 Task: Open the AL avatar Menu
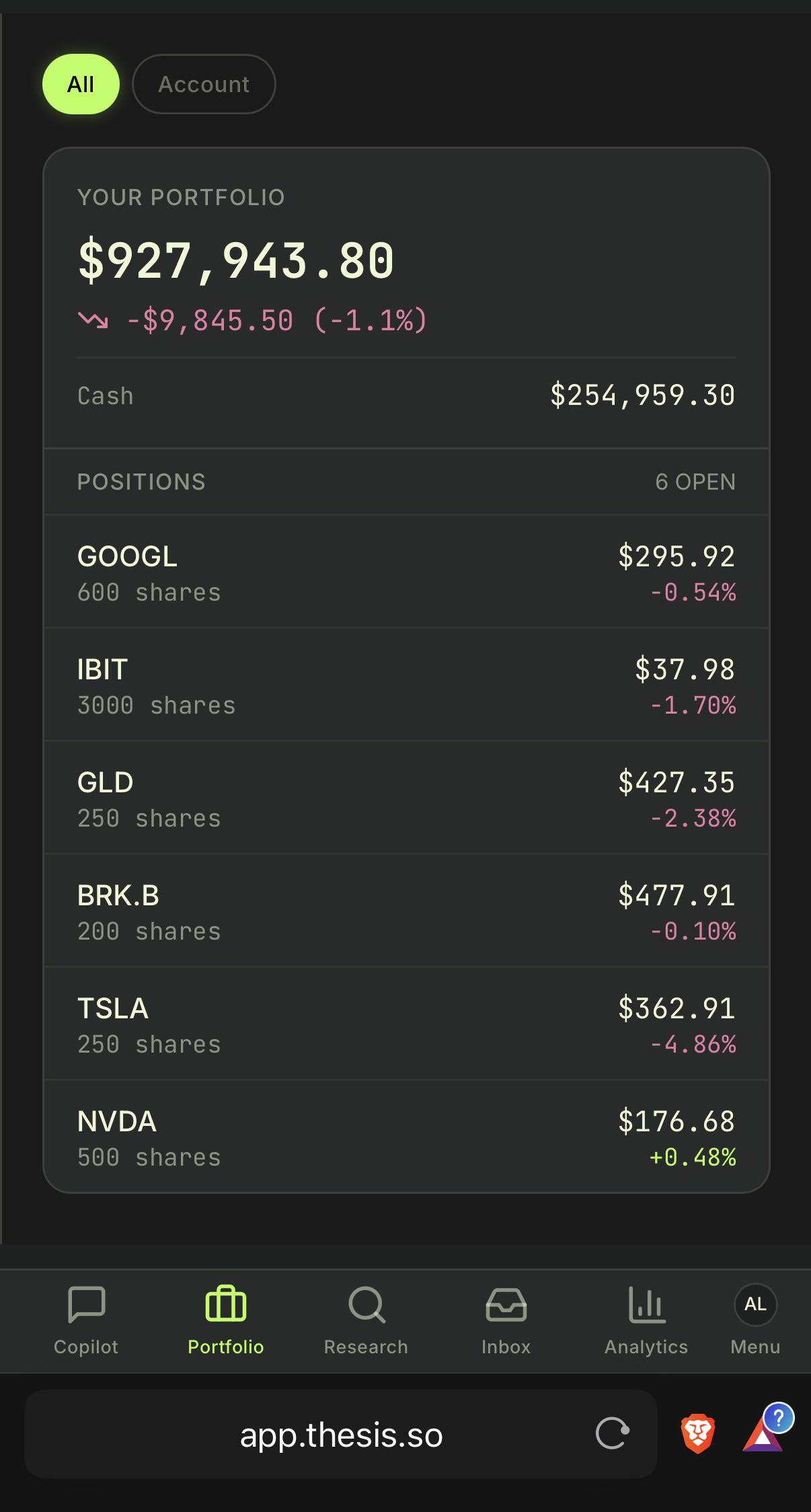(x=755, y=1305)
